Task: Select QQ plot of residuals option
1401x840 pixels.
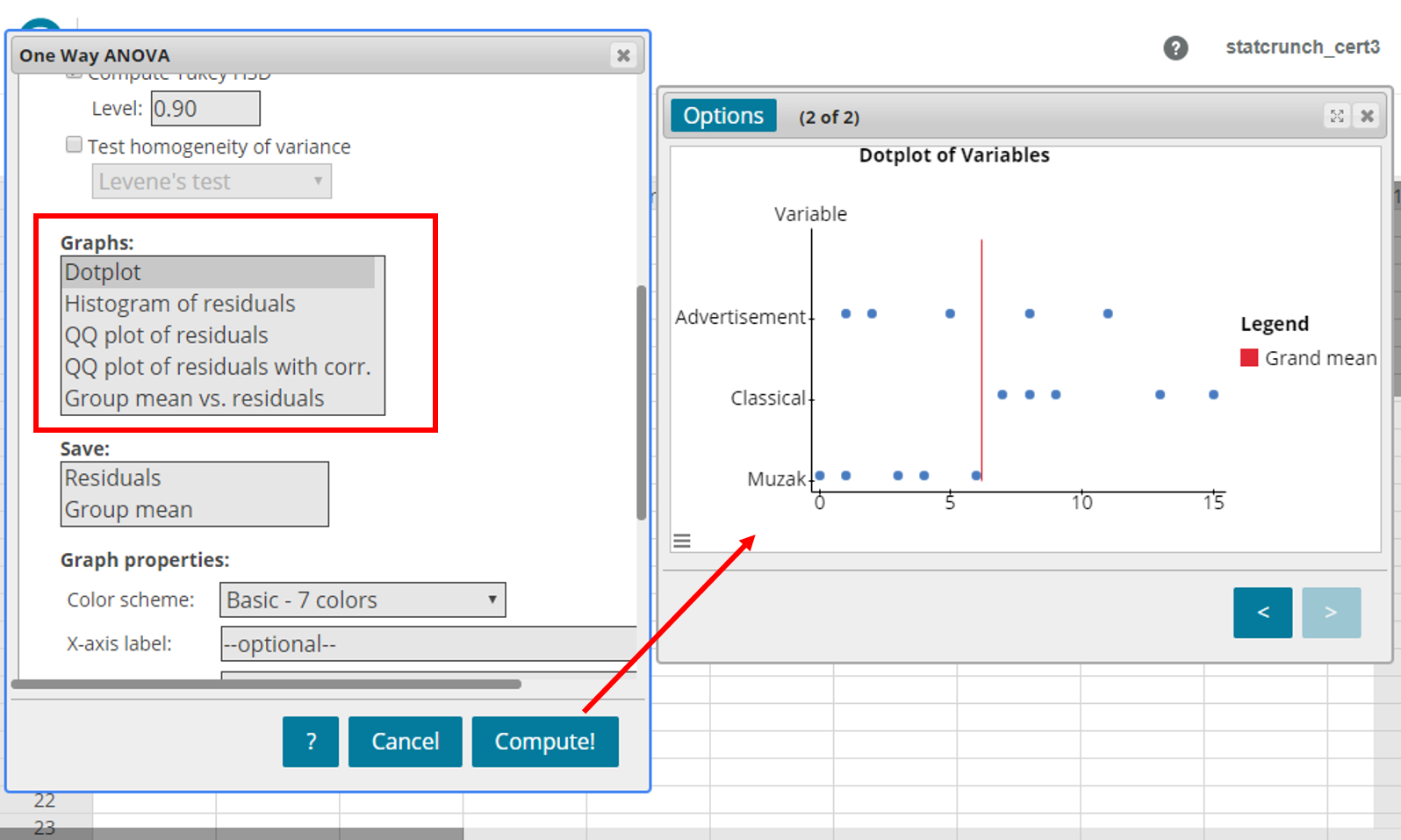Action: (167, 335)
